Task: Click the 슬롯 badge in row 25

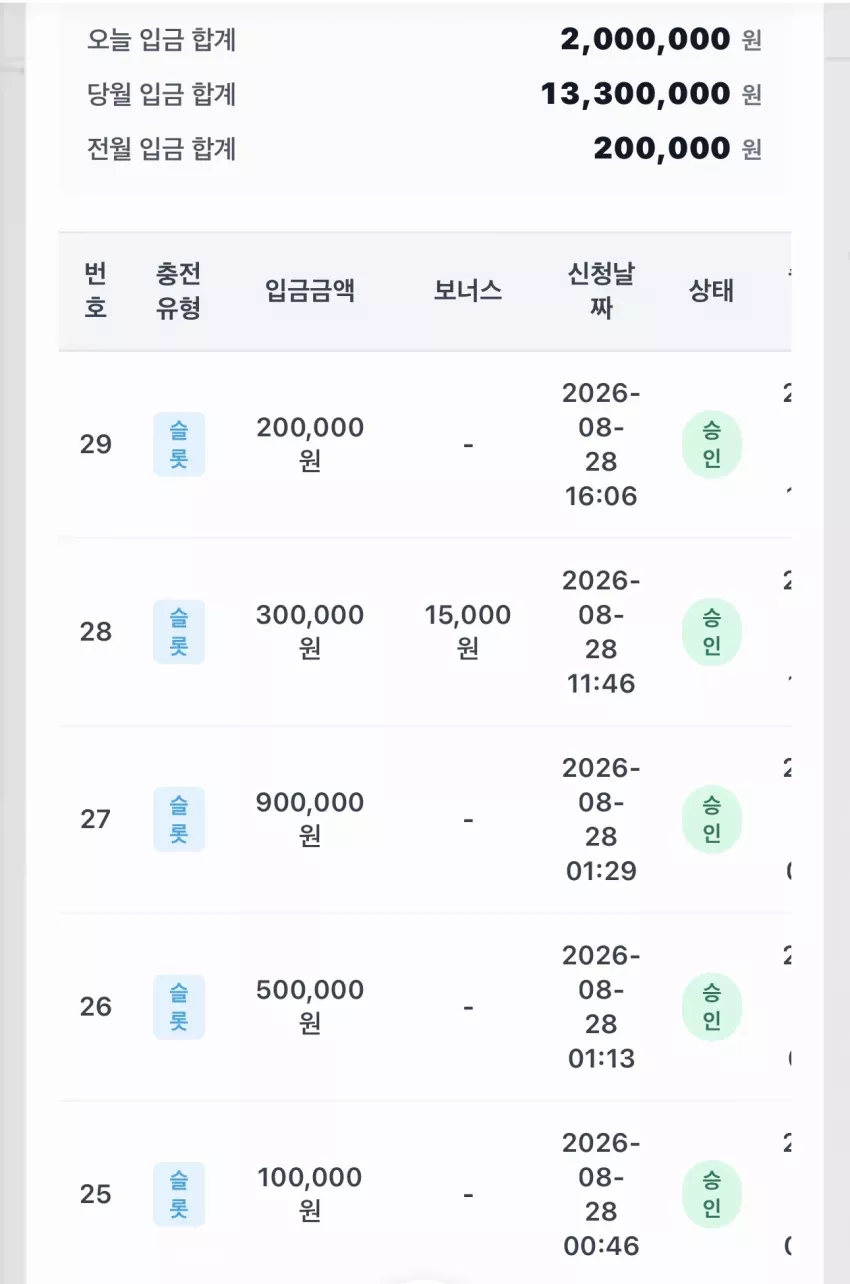Action: pyautogui.click(x=179, y=1194)
